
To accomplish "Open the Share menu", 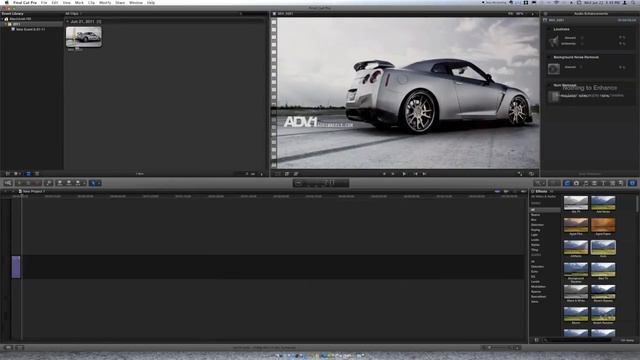I will click(x=120, y=2).
